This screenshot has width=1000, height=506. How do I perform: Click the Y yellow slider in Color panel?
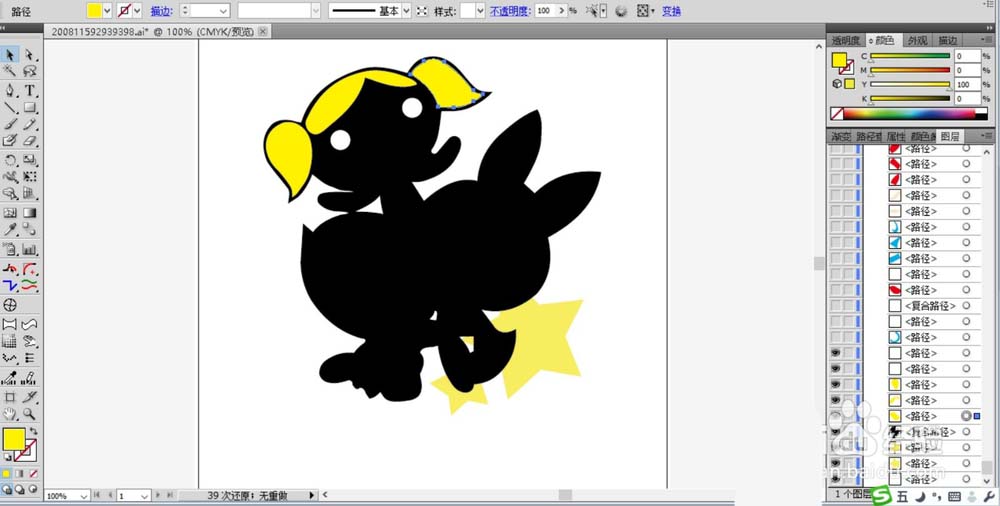(x=910, y=84)
